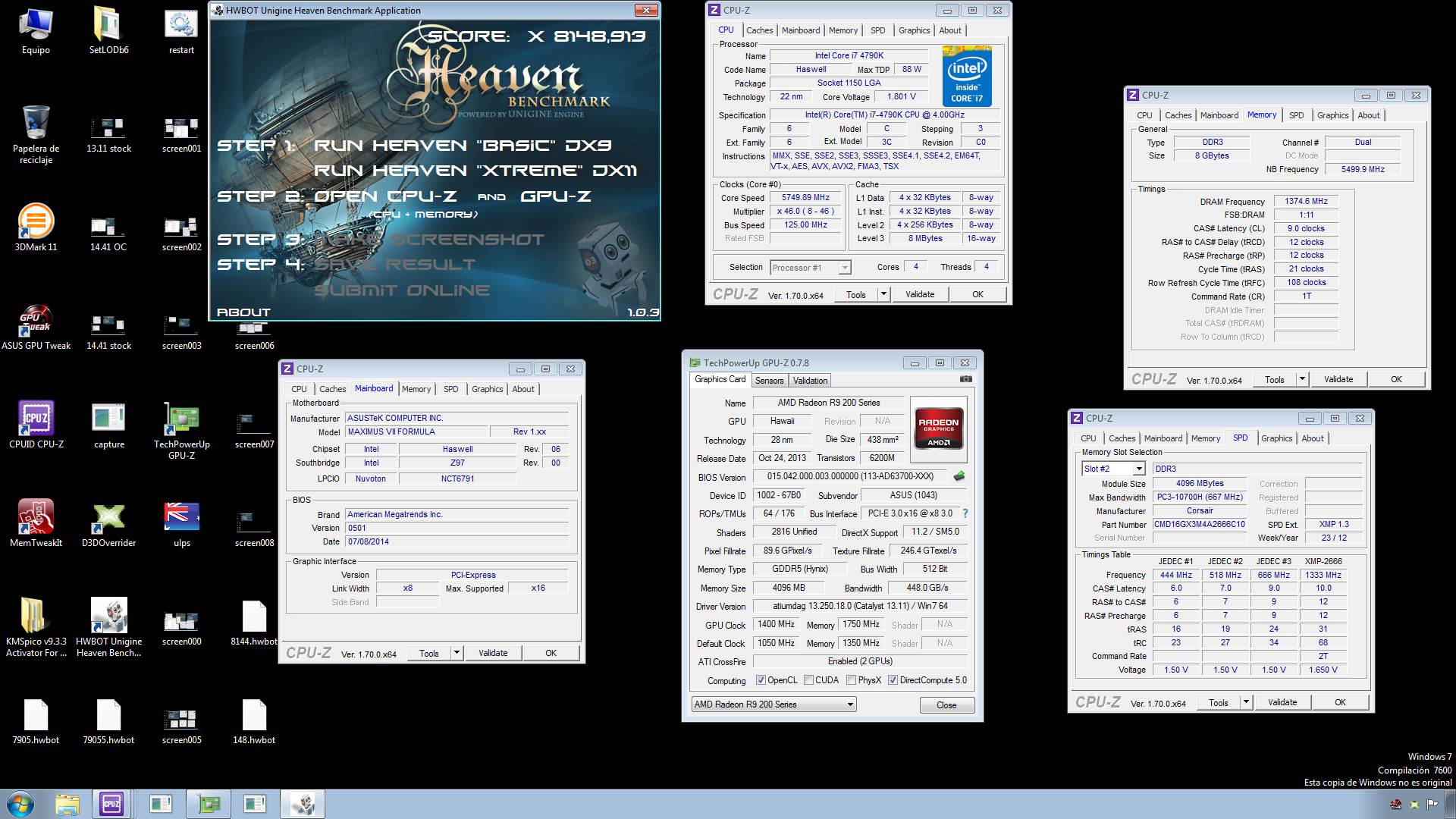Viewport: 1456px width, 819px height.
Task: Open the SetLODb6 folder icon
Action: point(108,30)
